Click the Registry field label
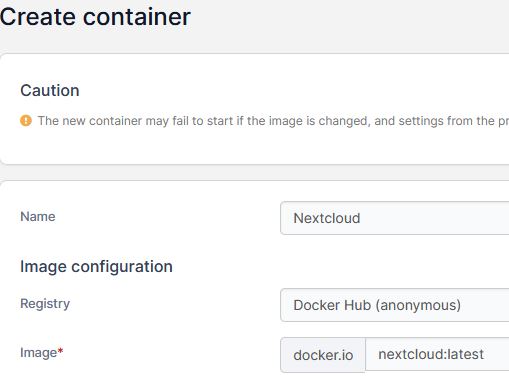This screenshot has height=391, width=509. 45,304
